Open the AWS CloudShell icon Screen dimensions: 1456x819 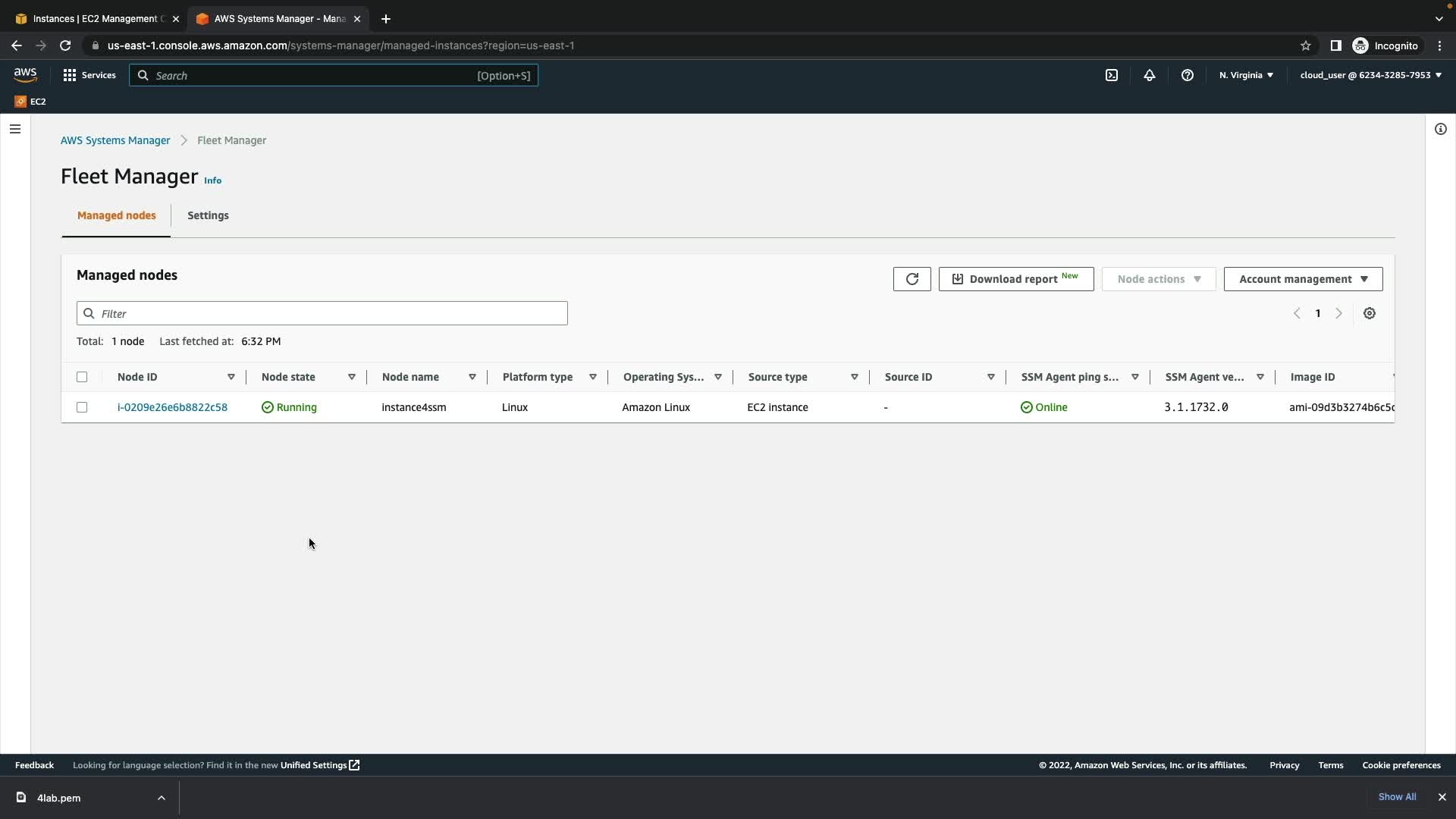[1112, 75]
